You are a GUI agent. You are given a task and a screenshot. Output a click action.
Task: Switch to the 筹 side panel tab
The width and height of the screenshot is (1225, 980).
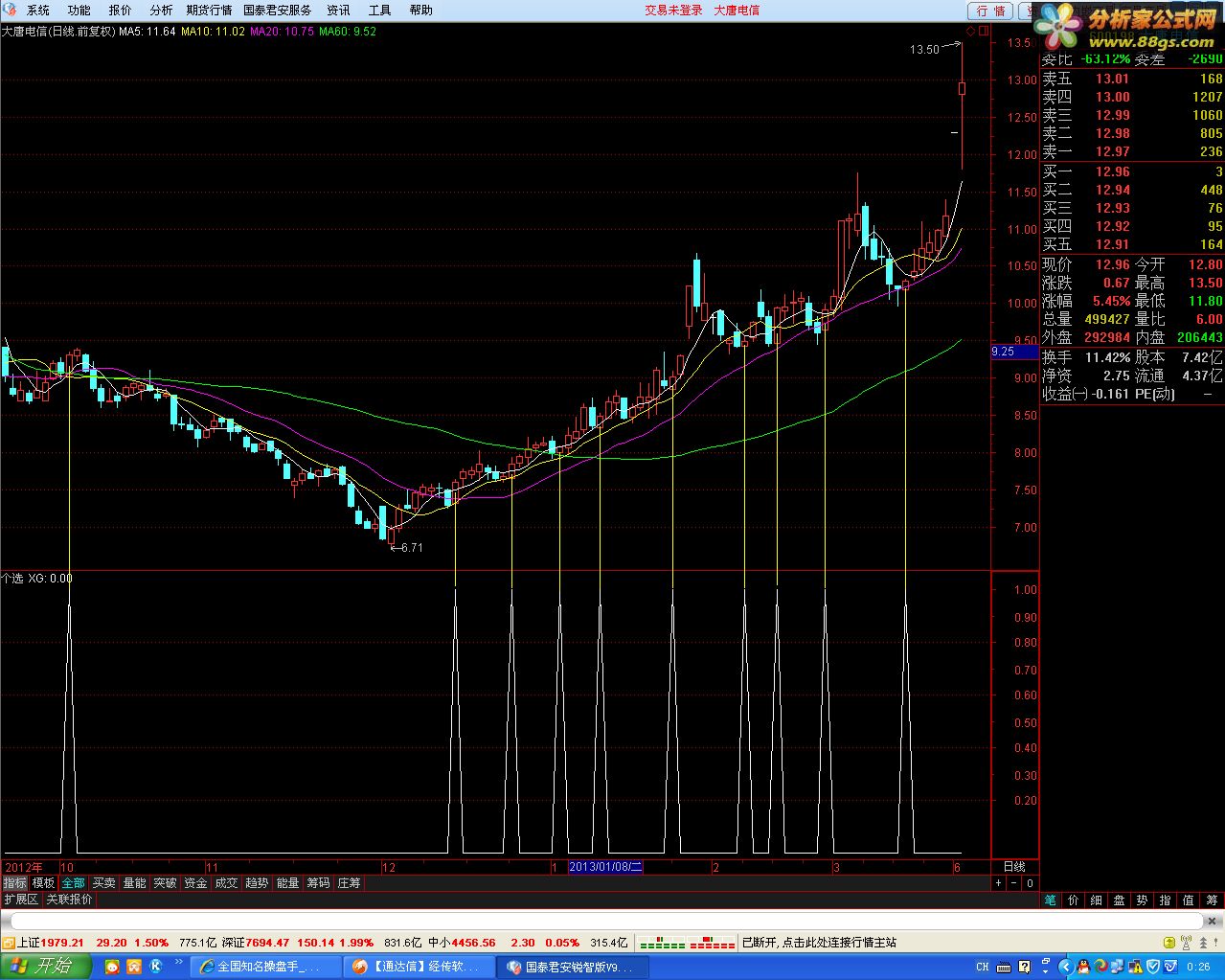[1212, 900]
